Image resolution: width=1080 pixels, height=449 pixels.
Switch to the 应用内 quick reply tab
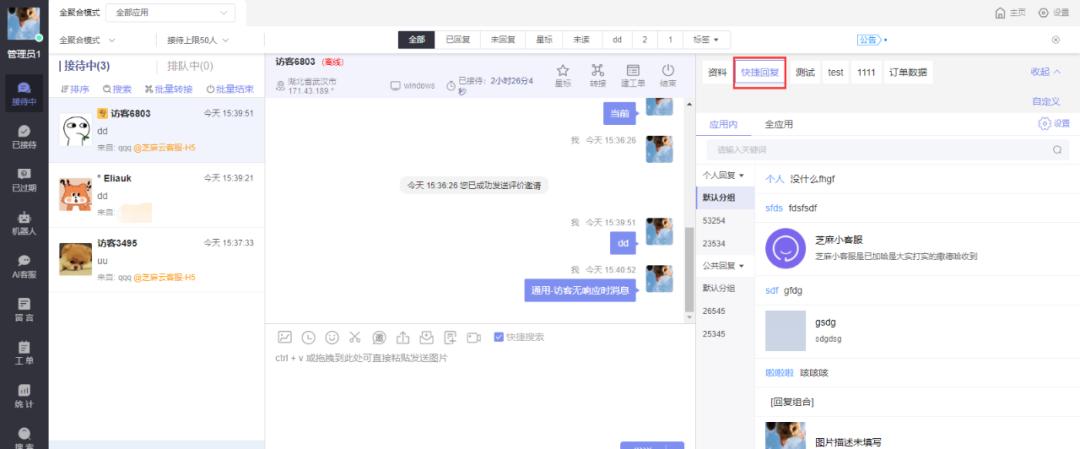point(723,125)
